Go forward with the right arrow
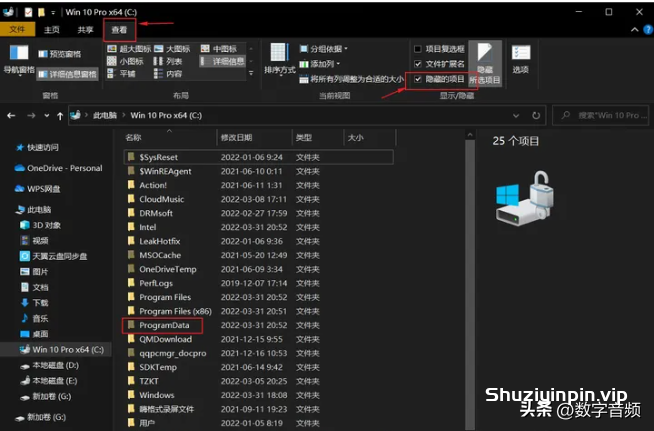 click(31, 116)
